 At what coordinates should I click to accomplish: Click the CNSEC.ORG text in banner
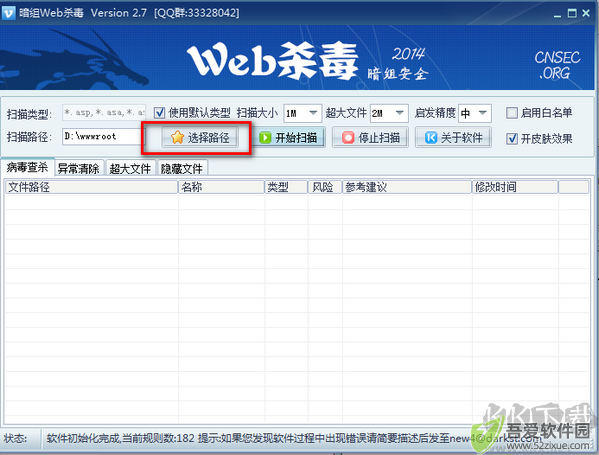coord(557,65)
